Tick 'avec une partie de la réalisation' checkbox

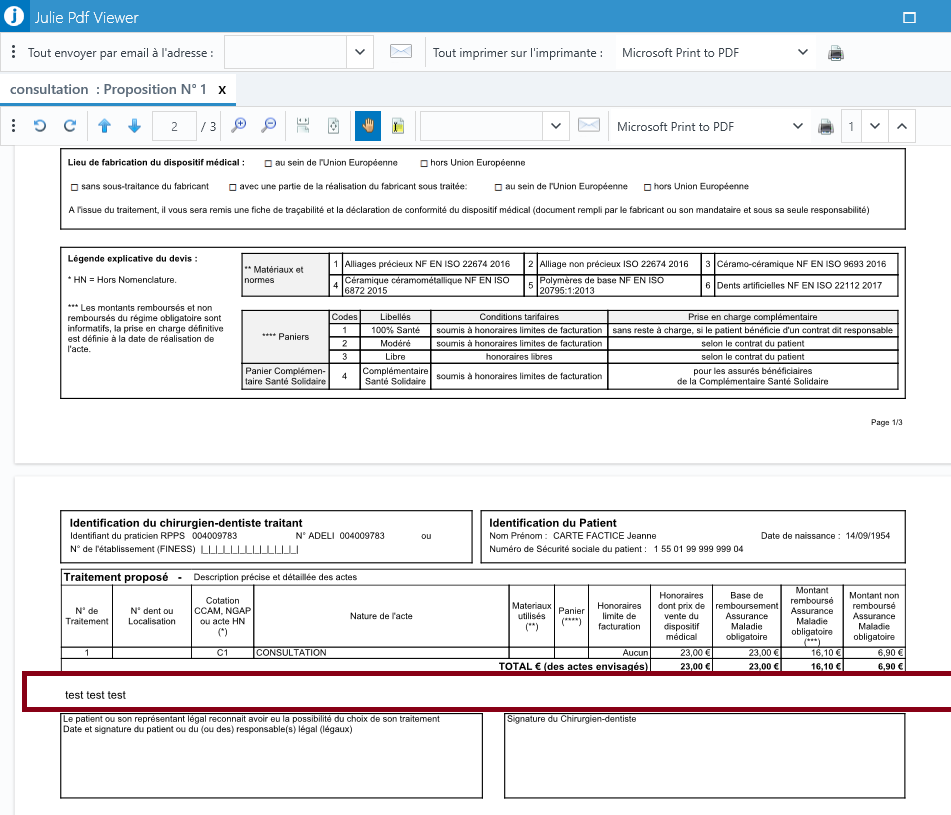click(232, 187)
